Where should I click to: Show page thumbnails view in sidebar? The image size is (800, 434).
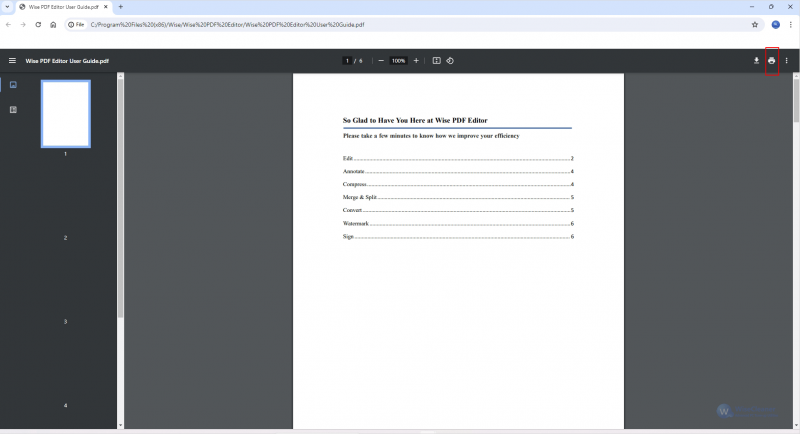coord(13,85)
